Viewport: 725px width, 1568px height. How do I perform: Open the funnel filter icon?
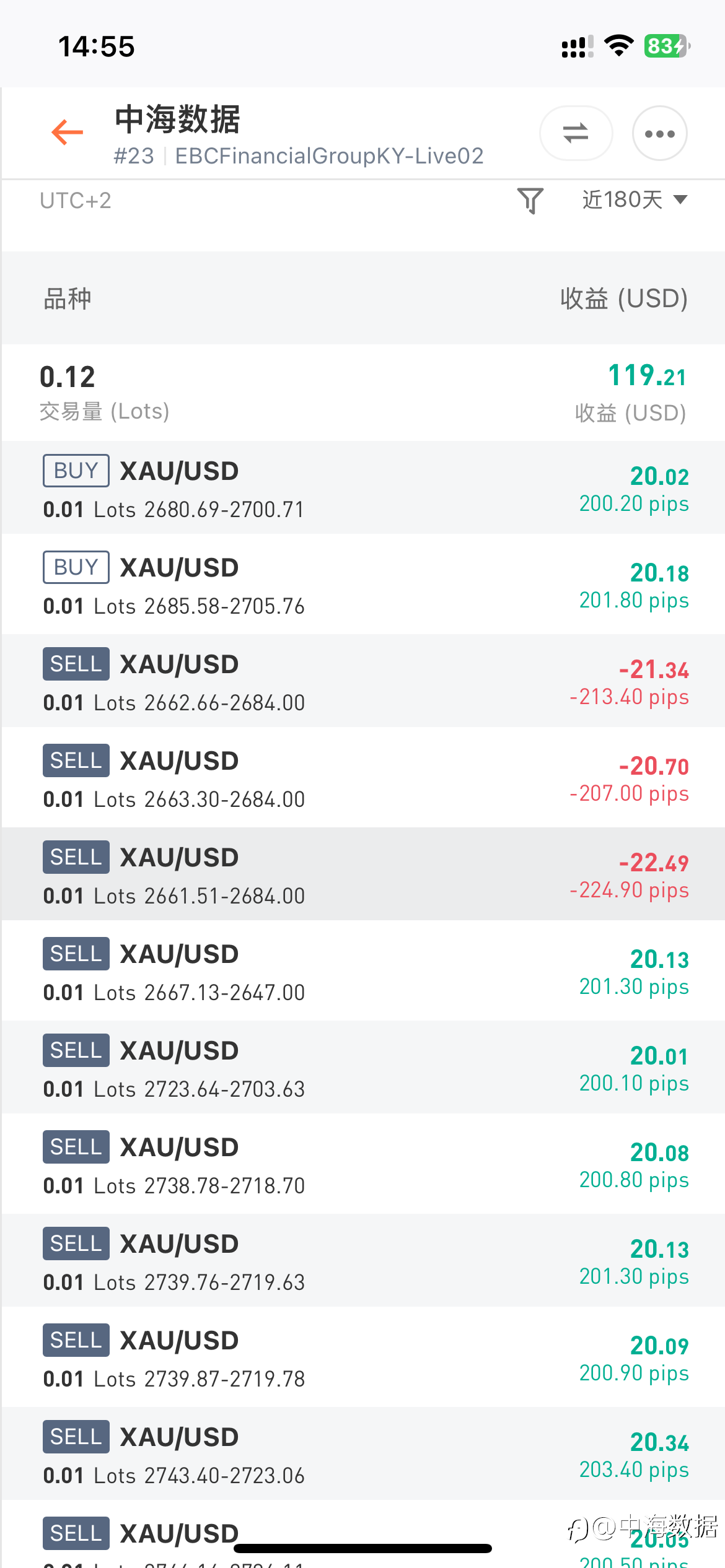530,201
